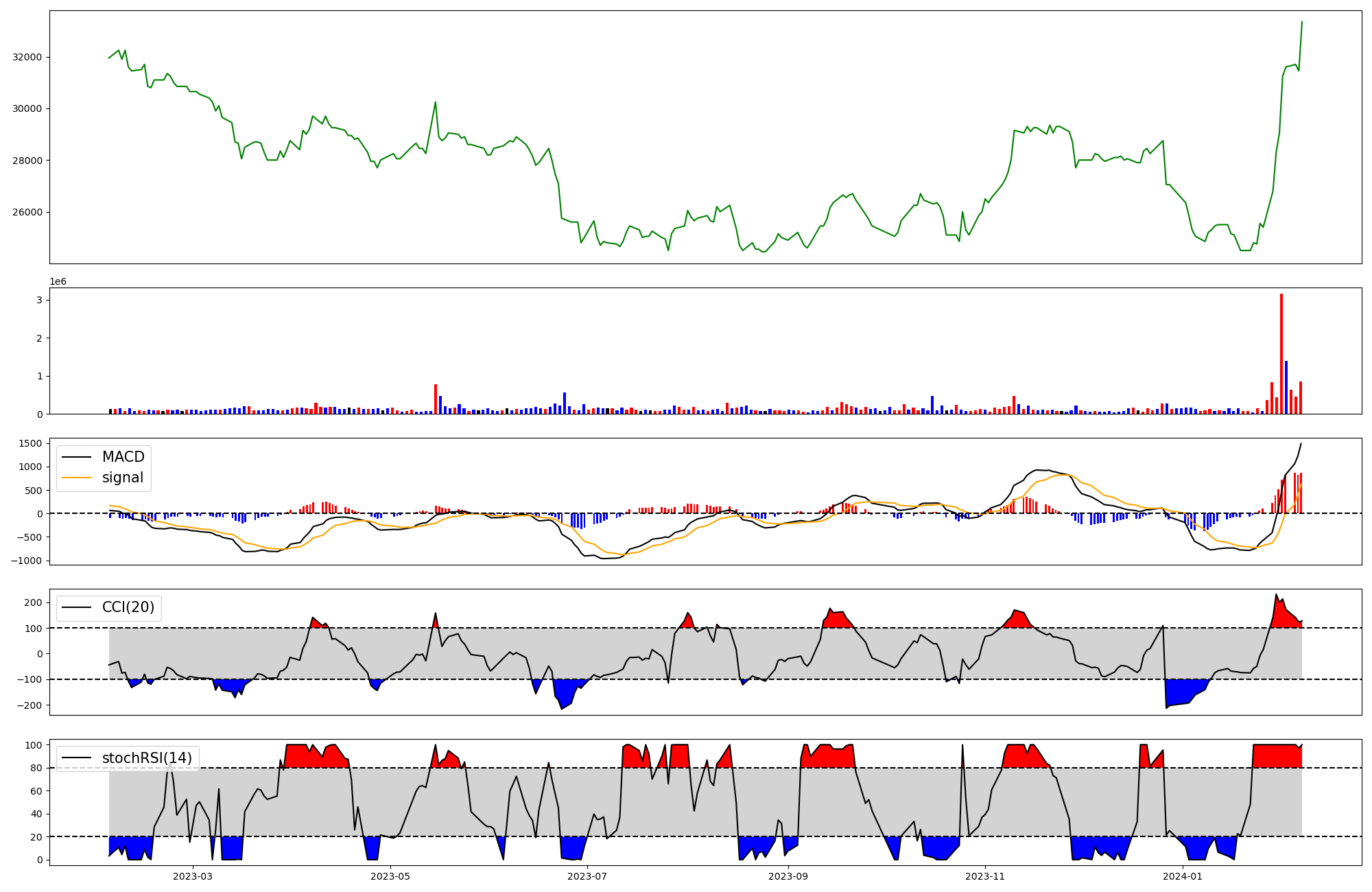This screenshot has width=1372, height=892.
Task: Click the 2023-03 date tick label
Action: (x=193, y=876)
